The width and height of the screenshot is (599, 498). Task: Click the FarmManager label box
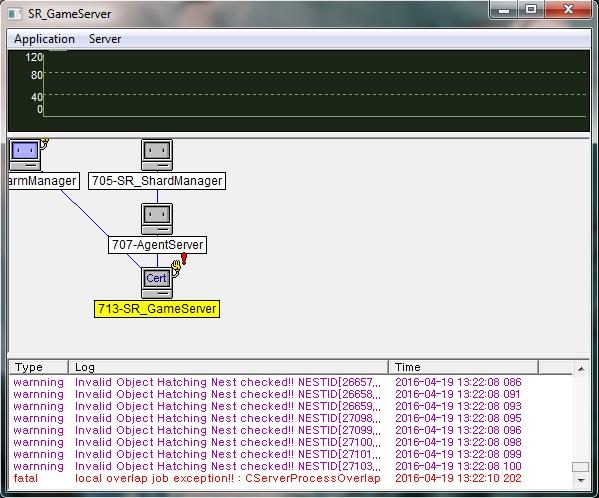click(x=44, y=181)
